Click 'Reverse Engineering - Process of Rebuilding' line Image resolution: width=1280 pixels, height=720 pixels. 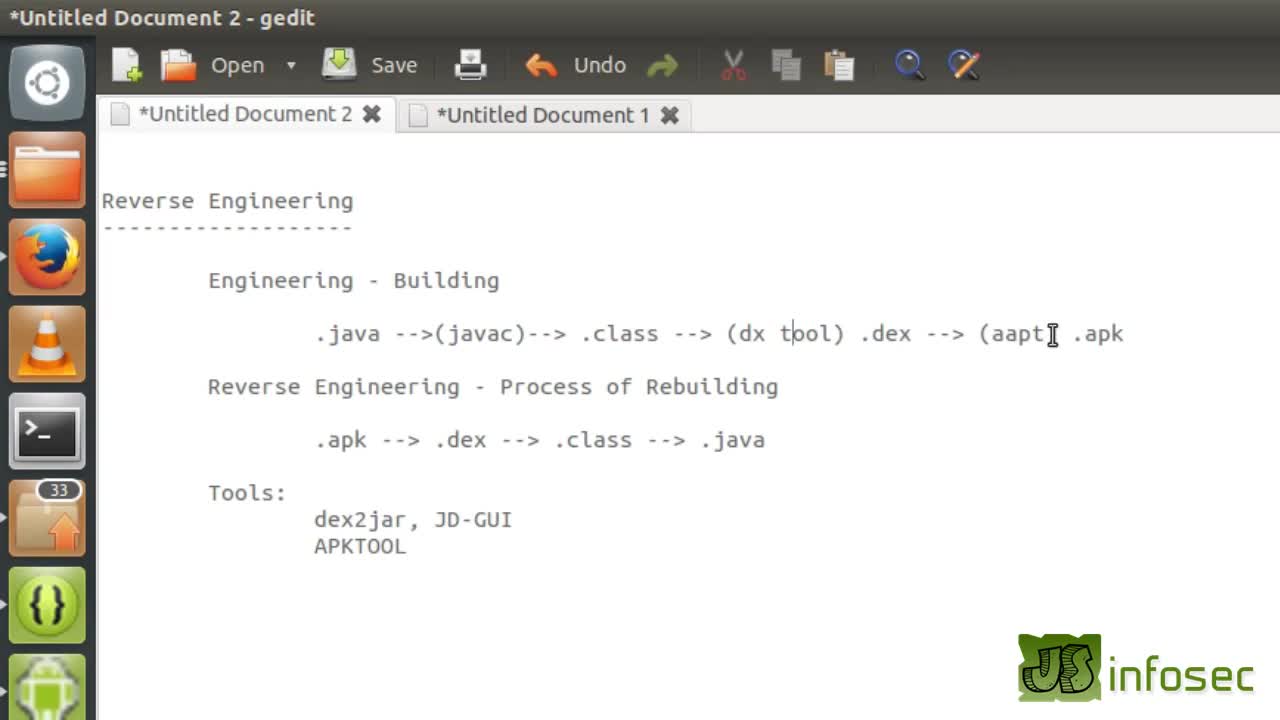point(493,386)
